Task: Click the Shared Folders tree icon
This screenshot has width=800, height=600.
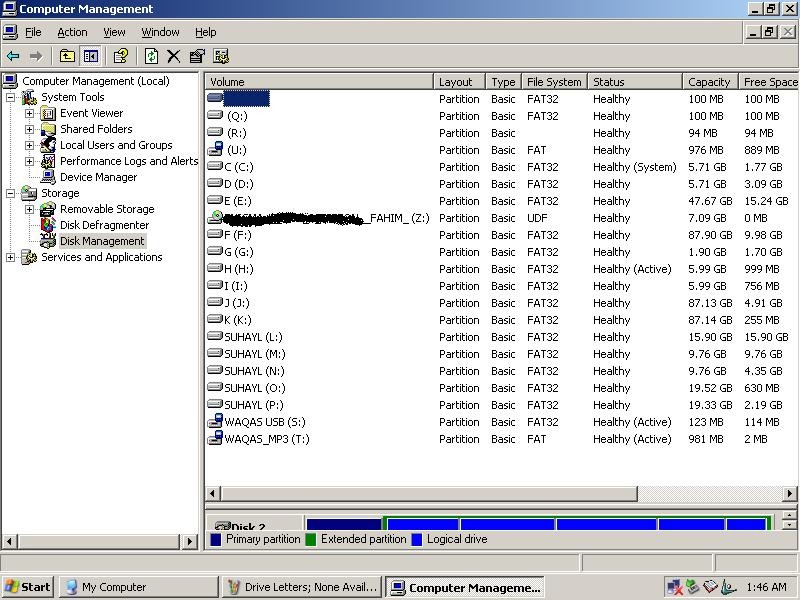Action: 48,129
